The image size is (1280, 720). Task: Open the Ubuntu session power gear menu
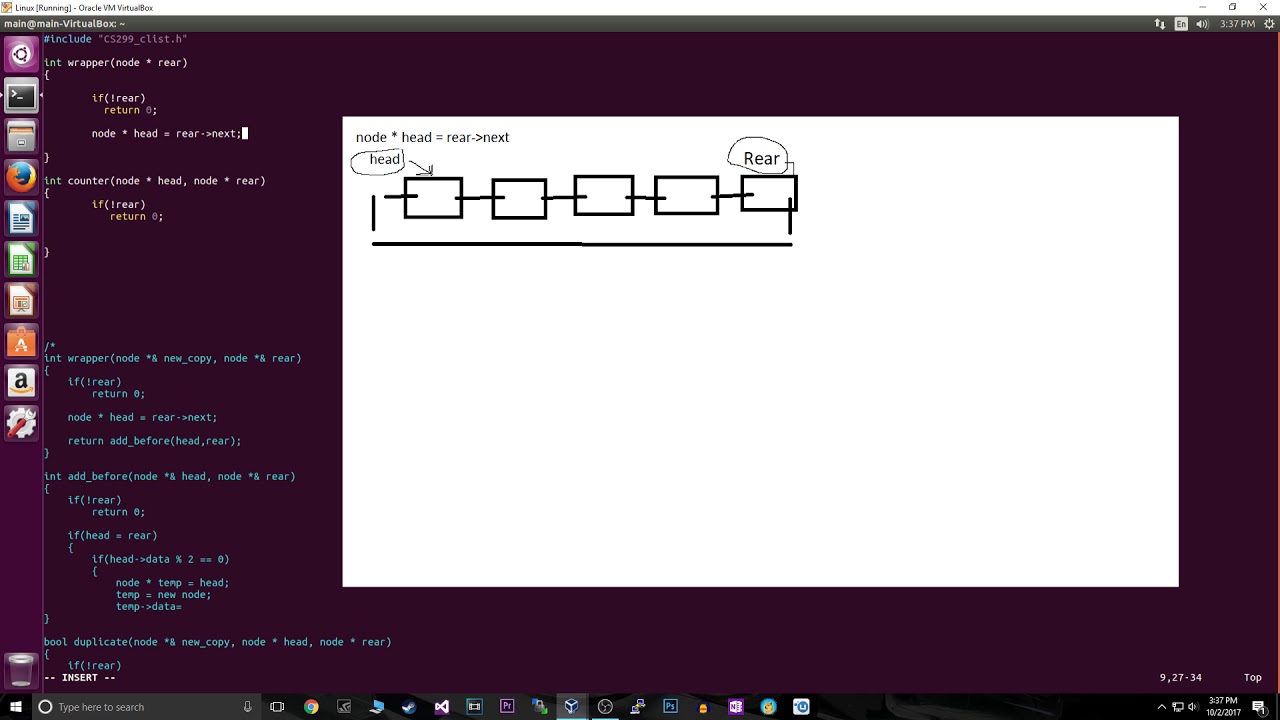pyautogui.click(x=1267, y=24)
